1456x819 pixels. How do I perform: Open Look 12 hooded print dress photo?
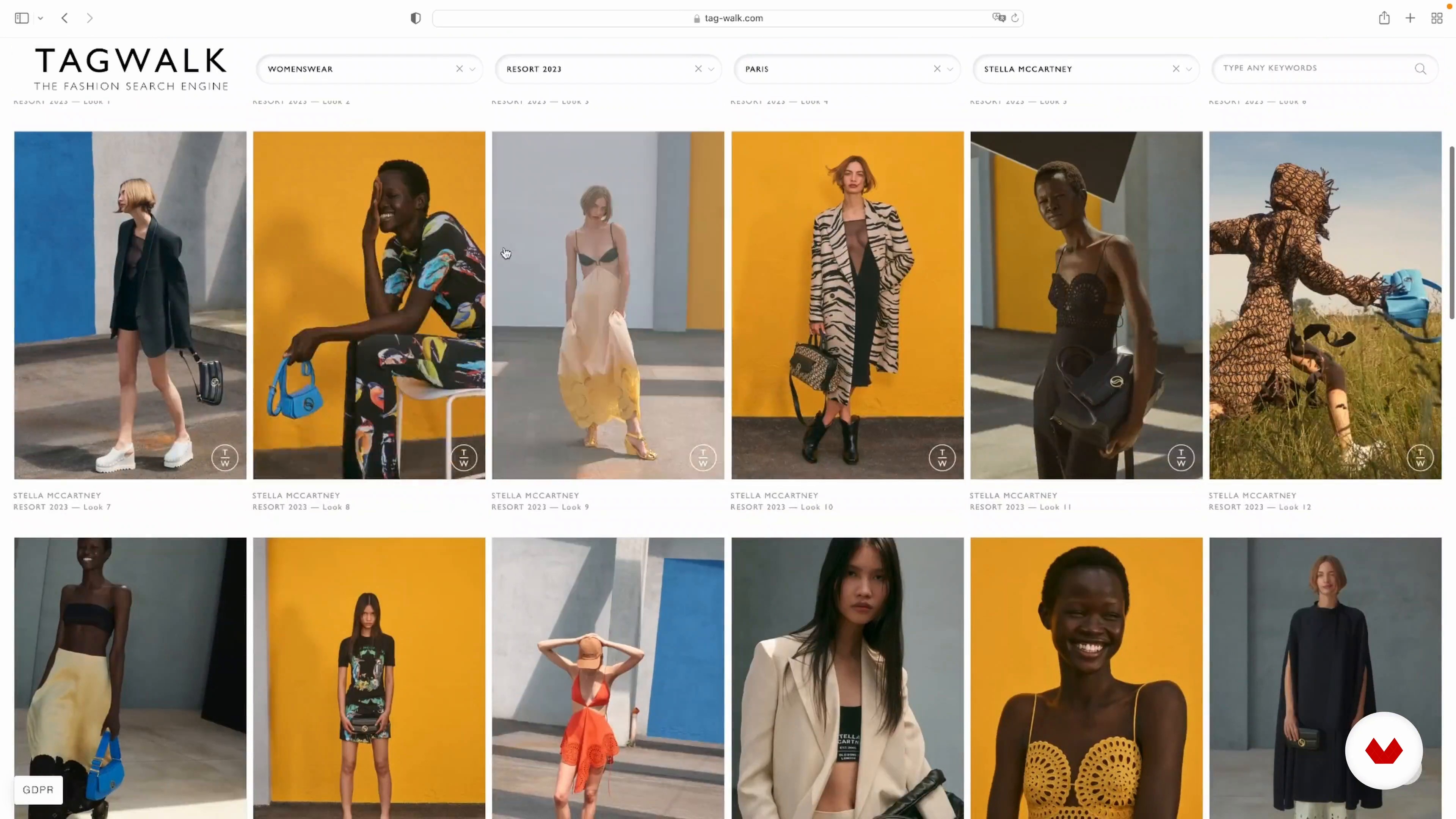coord(1326,305)
